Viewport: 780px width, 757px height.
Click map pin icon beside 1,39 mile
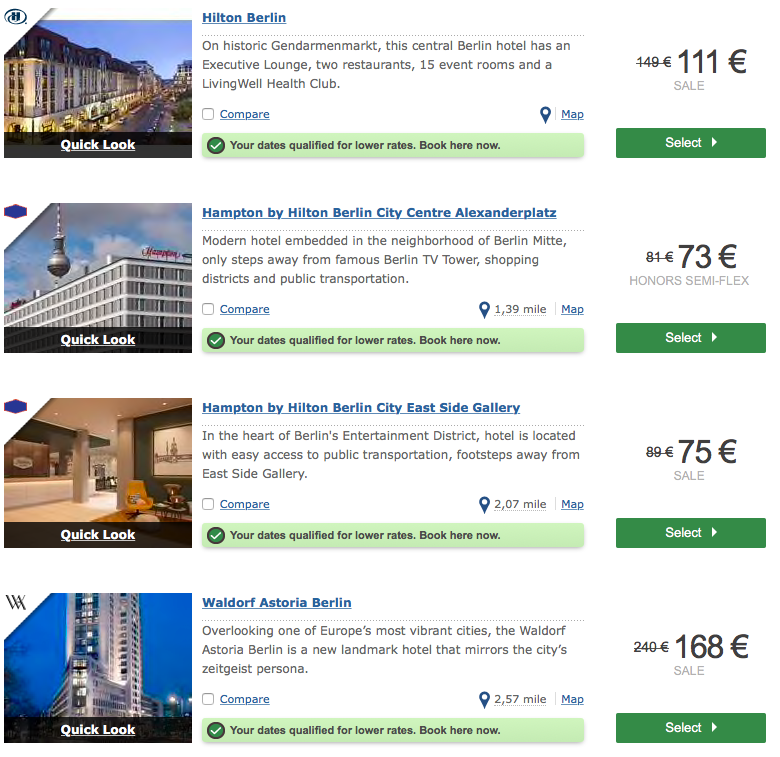(x=484, y=310)
